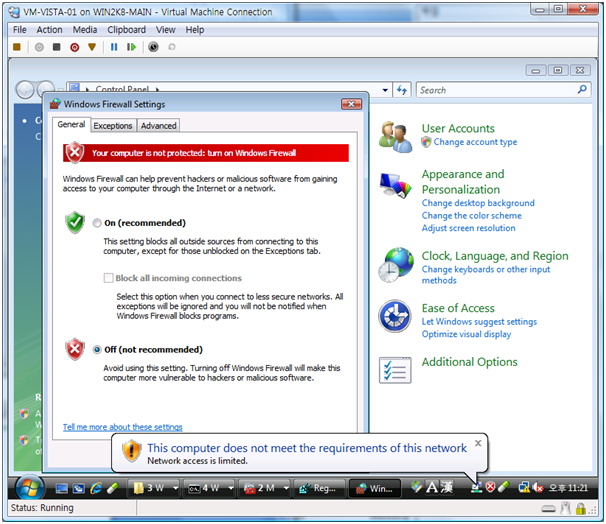Screen dimensions: 606x524
Task: Click the grayed-out Start VM toolbar icon
Action: [x=39, y=47]
